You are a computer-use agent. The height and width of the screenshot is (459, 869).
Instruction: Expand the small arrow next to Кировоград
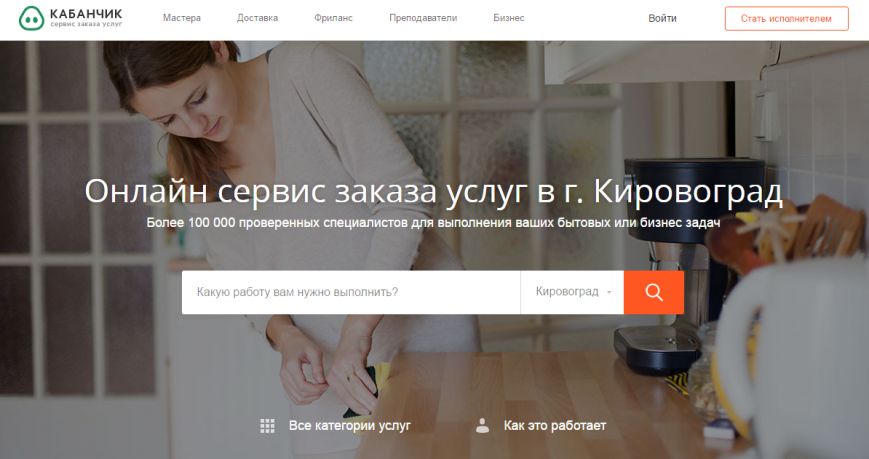(x=609, y=292)
